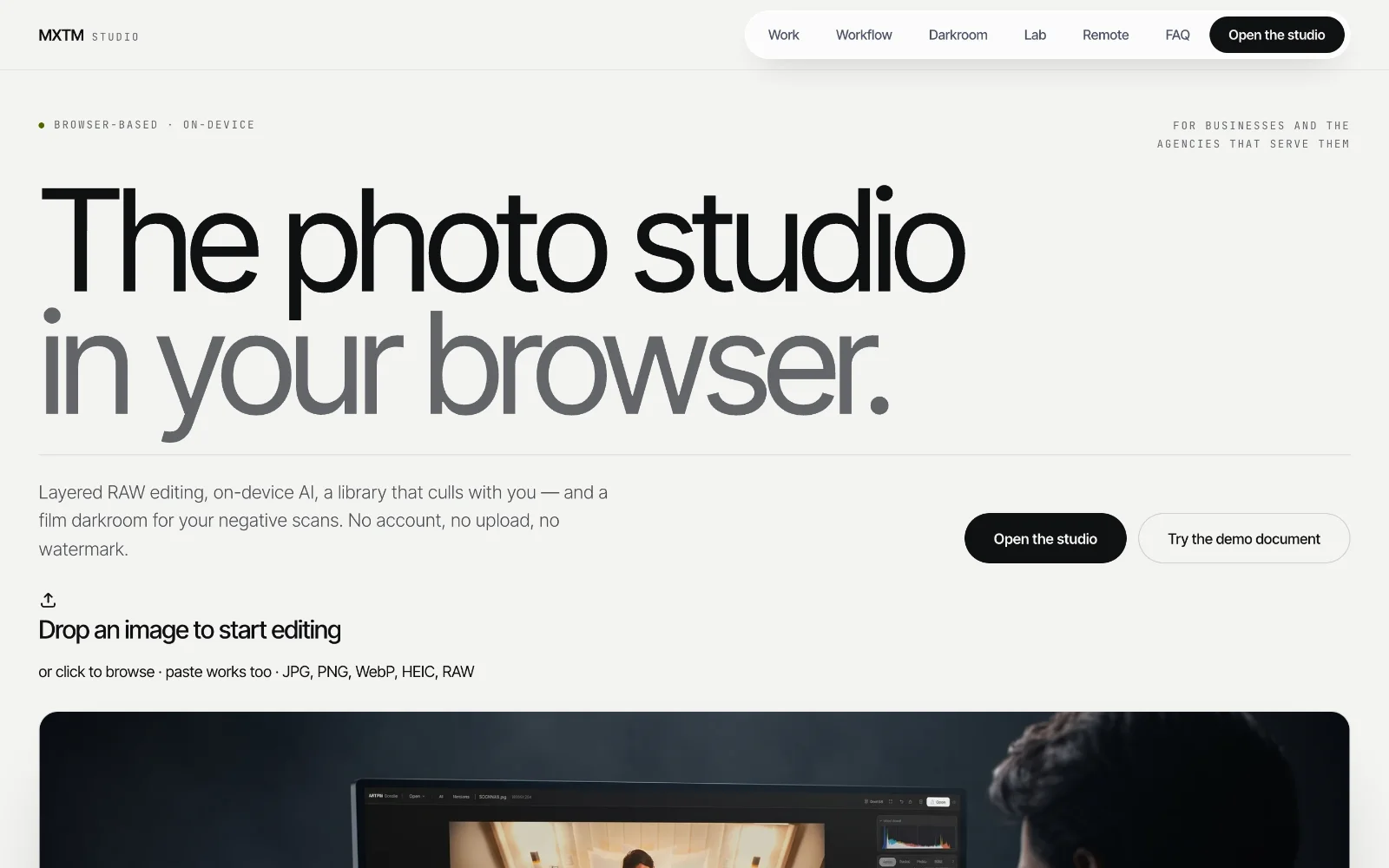Open the Darkroom nav link
The height and width of the screenshot is (868, 1389).
(x=958, y=35)
